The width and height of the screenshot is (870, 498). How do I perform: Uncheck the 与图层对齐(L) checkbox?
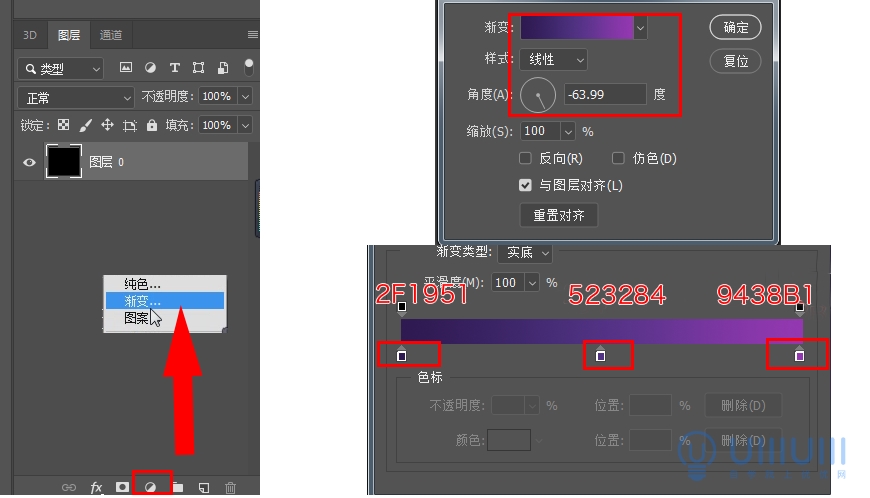(x=525, y=185)
